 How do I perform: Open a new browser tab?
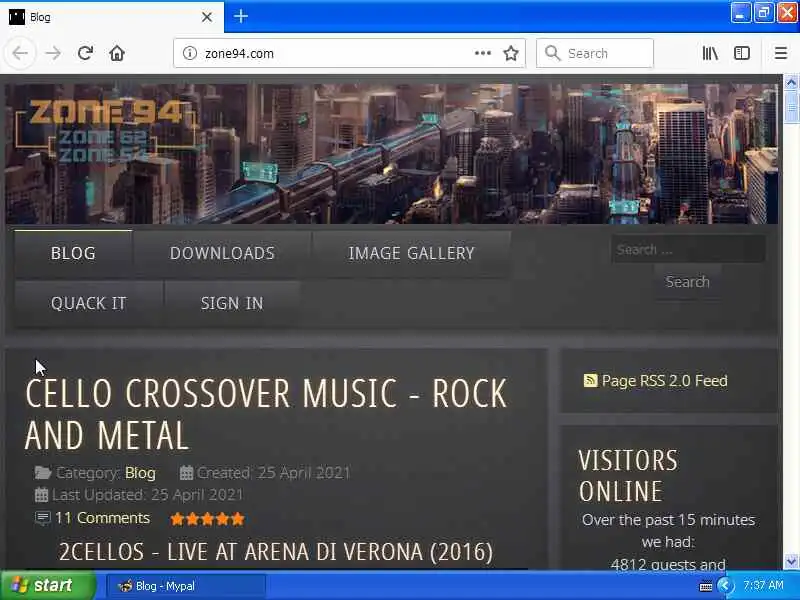(241, 17)
